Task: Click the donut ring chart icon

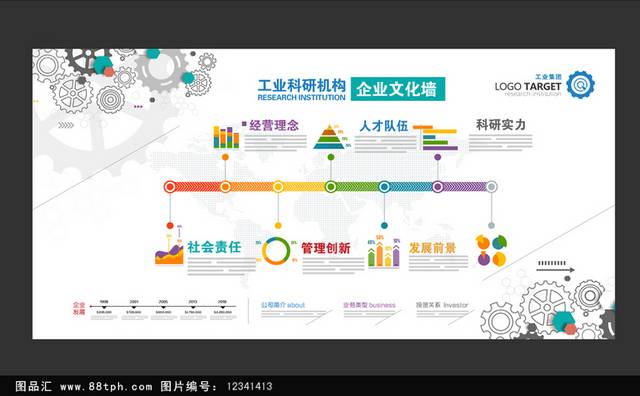Action: (x=276, y=251)
